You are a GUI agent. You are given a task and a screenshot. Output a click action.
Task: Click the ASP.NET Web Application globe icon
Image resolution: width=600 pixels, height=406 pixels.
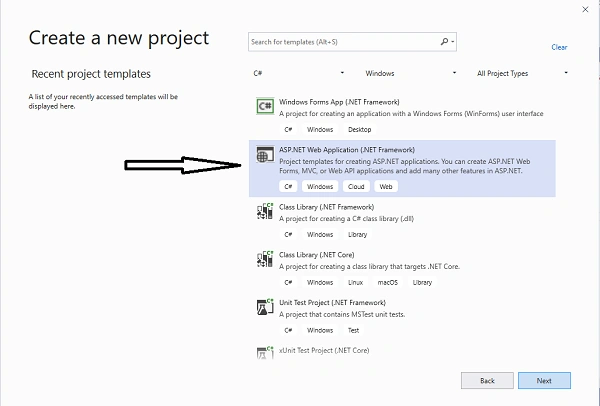[265, 154]
